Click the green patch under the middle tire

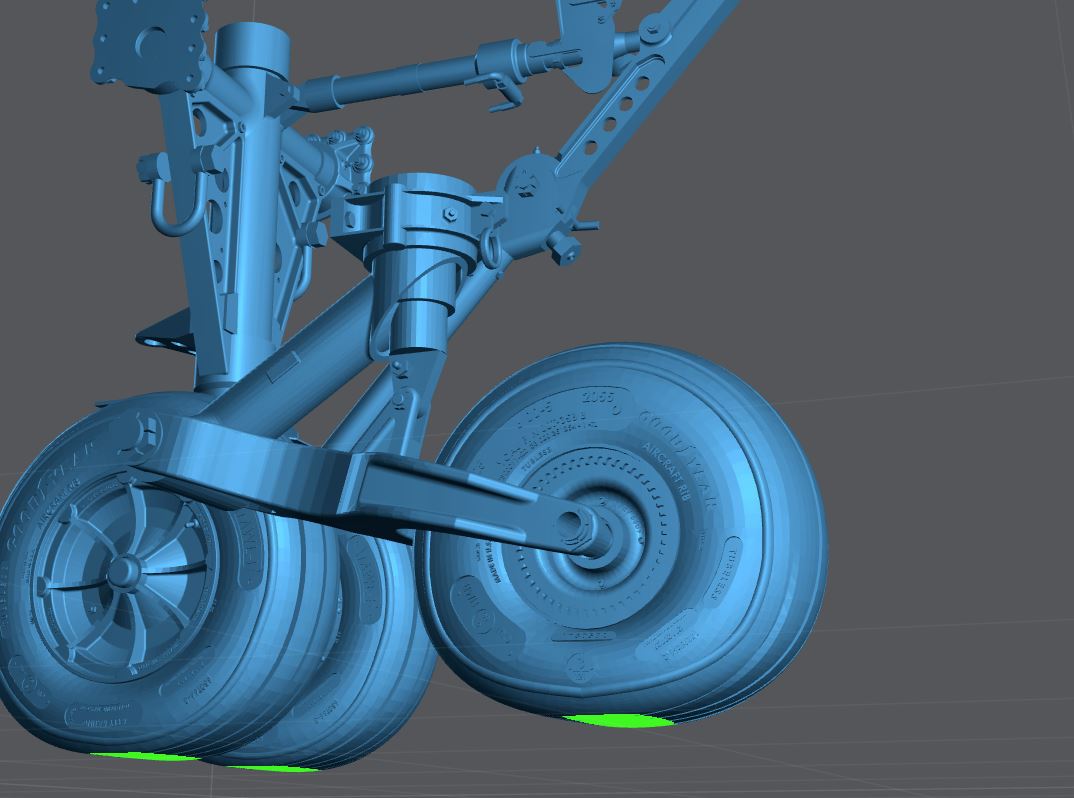pyautogui.click(x=270, y=768)
